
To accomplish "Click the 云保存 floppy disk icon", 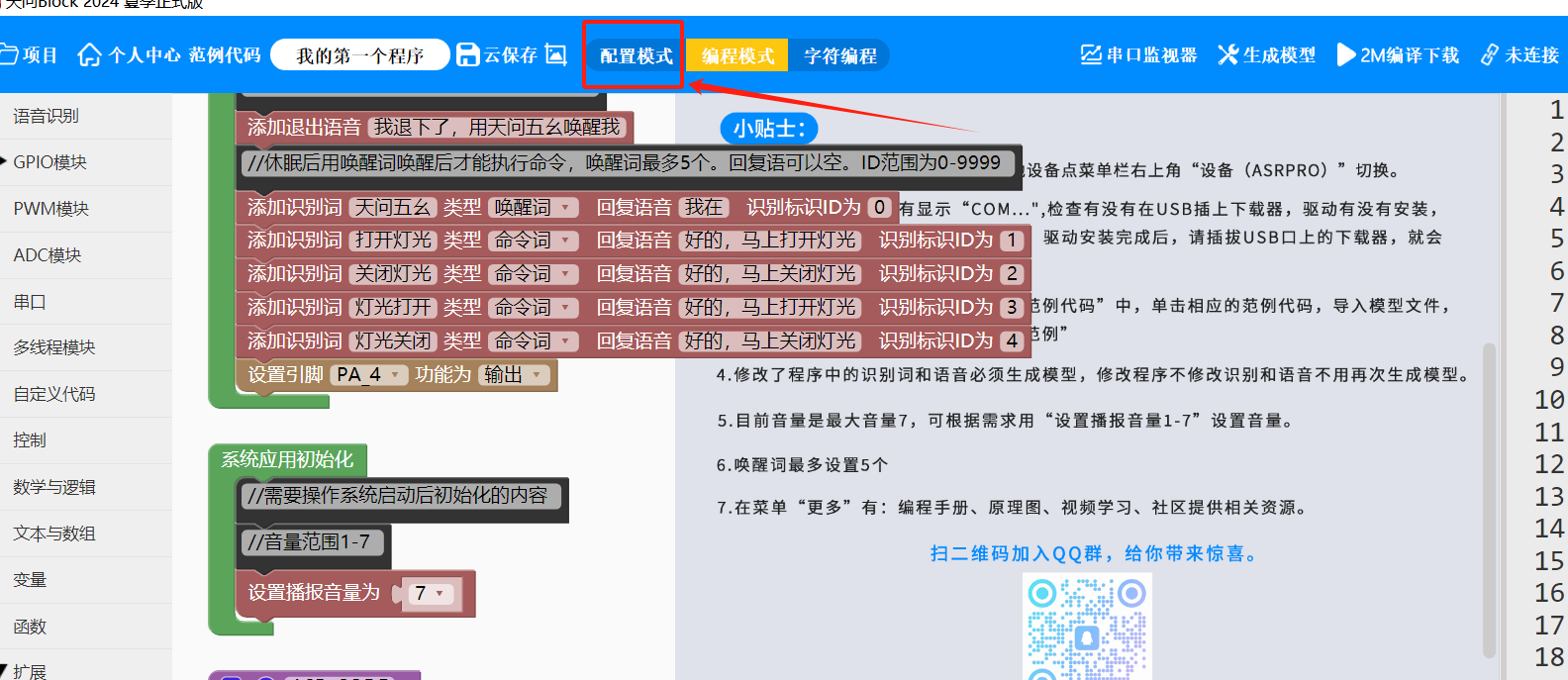I will click(467, 54).
